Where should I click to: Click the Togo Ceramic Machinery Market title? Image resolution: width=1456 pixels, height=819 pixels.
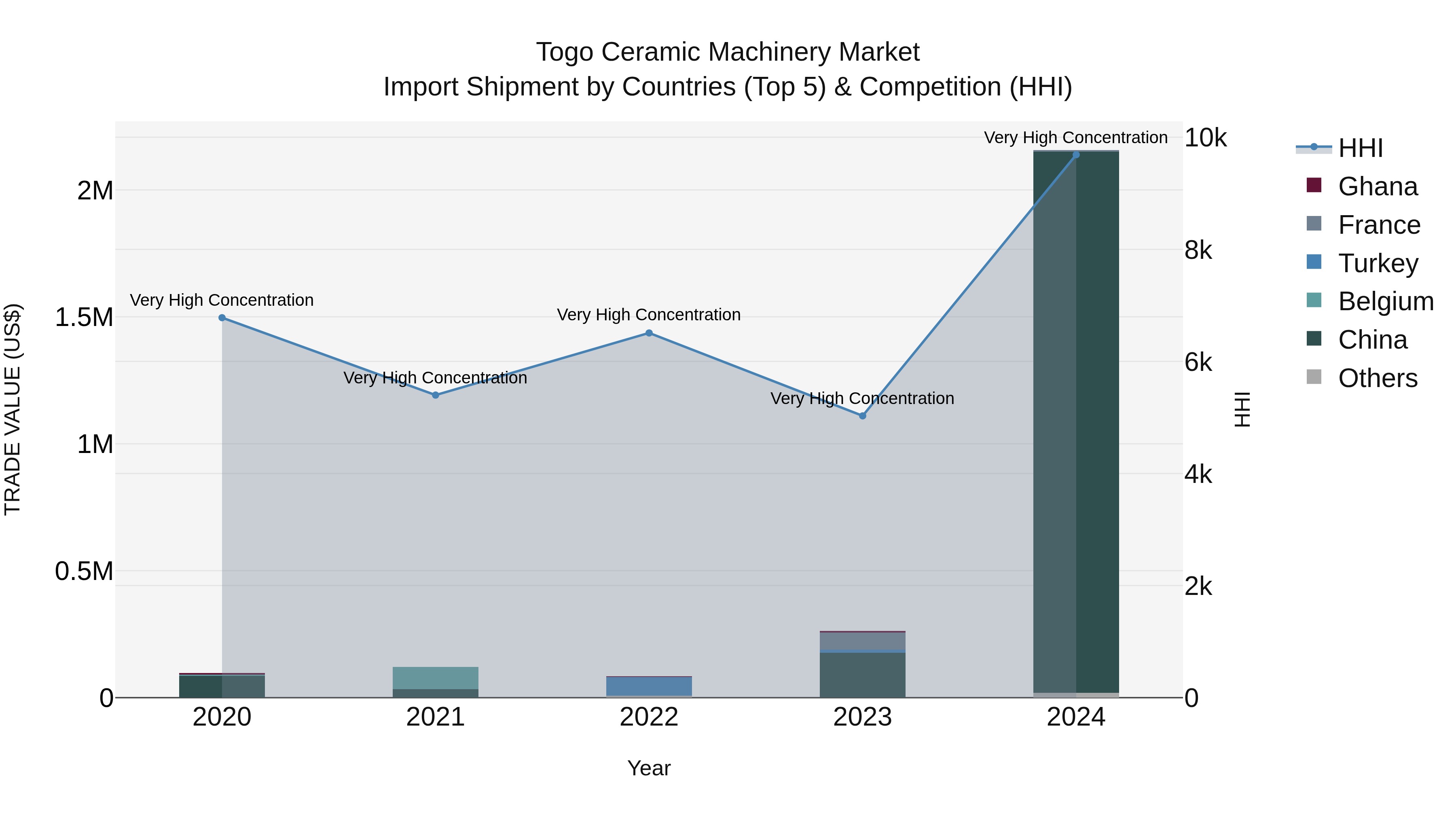pos(728,52)
